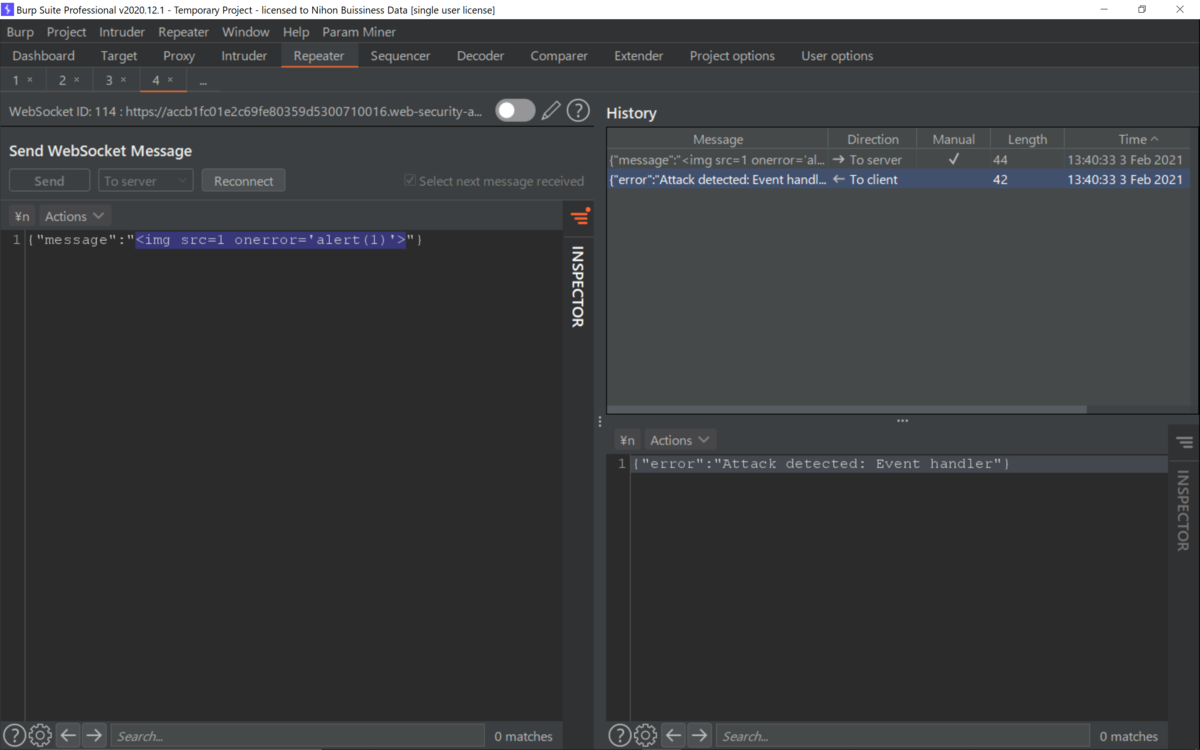Sort history by Direction column header
The width and height of the screenshot is (1200, 750).
click(872, 139)
